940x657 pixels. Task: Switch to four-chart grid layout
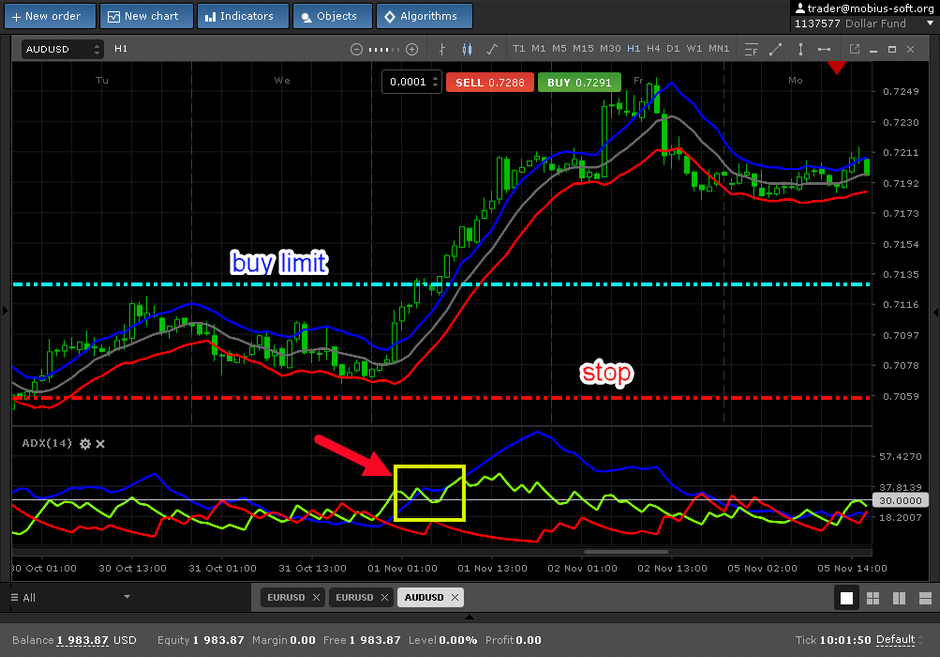873,598
